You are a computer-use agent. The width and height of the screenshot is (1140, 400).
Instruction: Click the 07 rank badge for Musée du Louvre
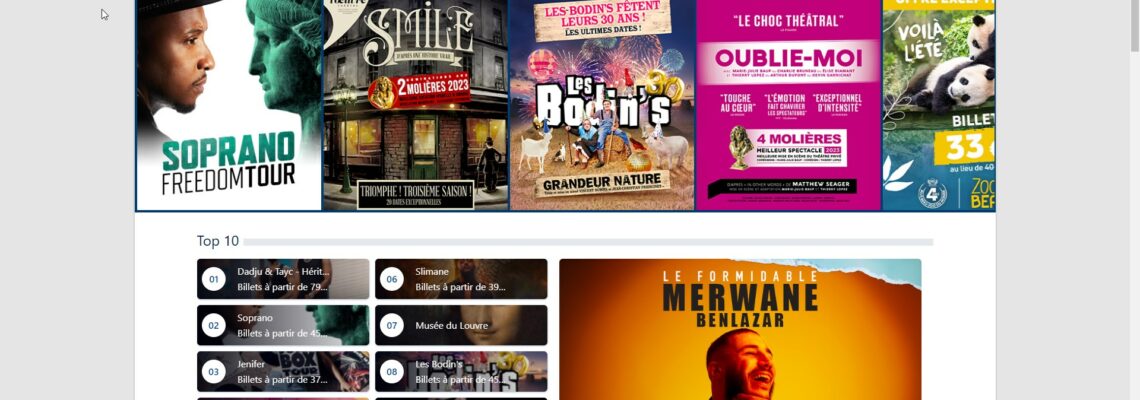[x=392, y=325]
